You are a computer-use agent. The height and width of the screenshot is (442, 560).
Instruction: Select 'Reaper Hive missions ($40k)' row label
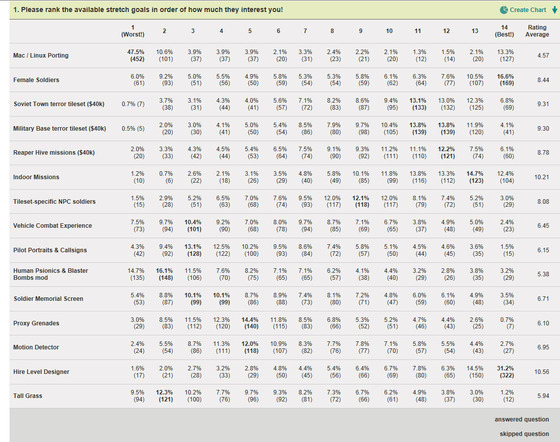pos(54,152)
